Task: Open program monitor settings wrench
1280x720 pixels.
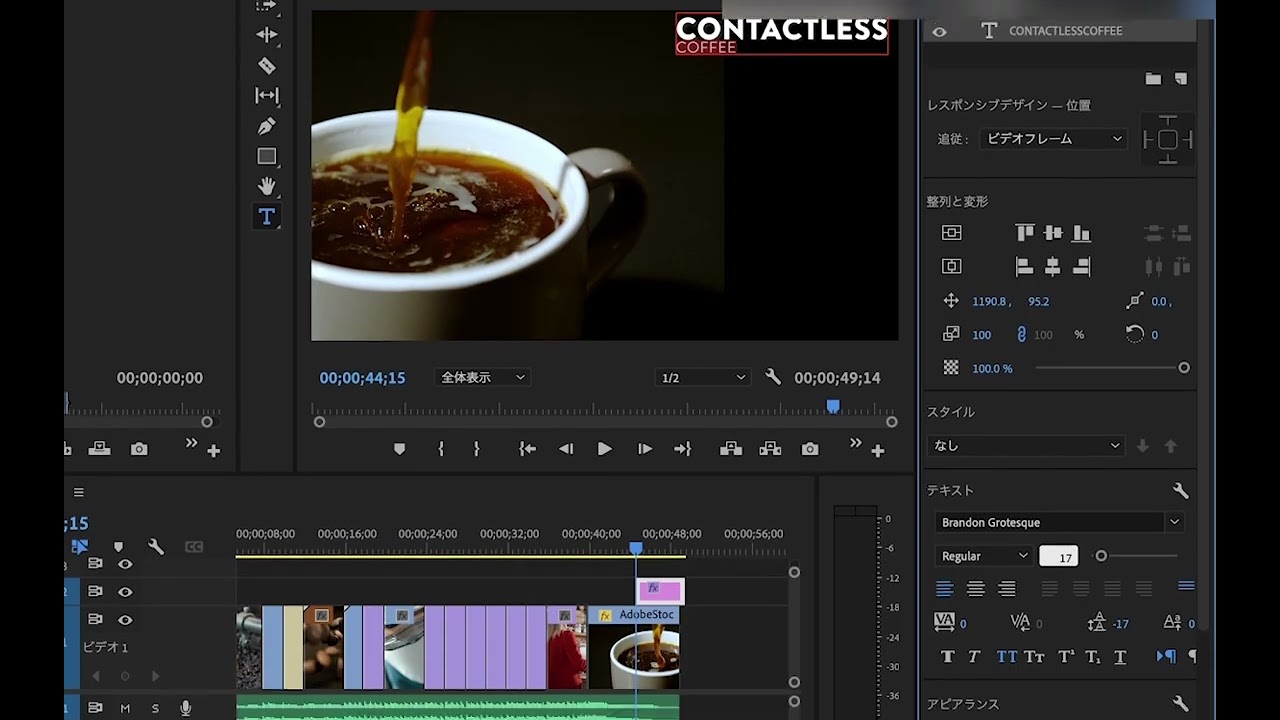Action: click(x=773, y=377)
